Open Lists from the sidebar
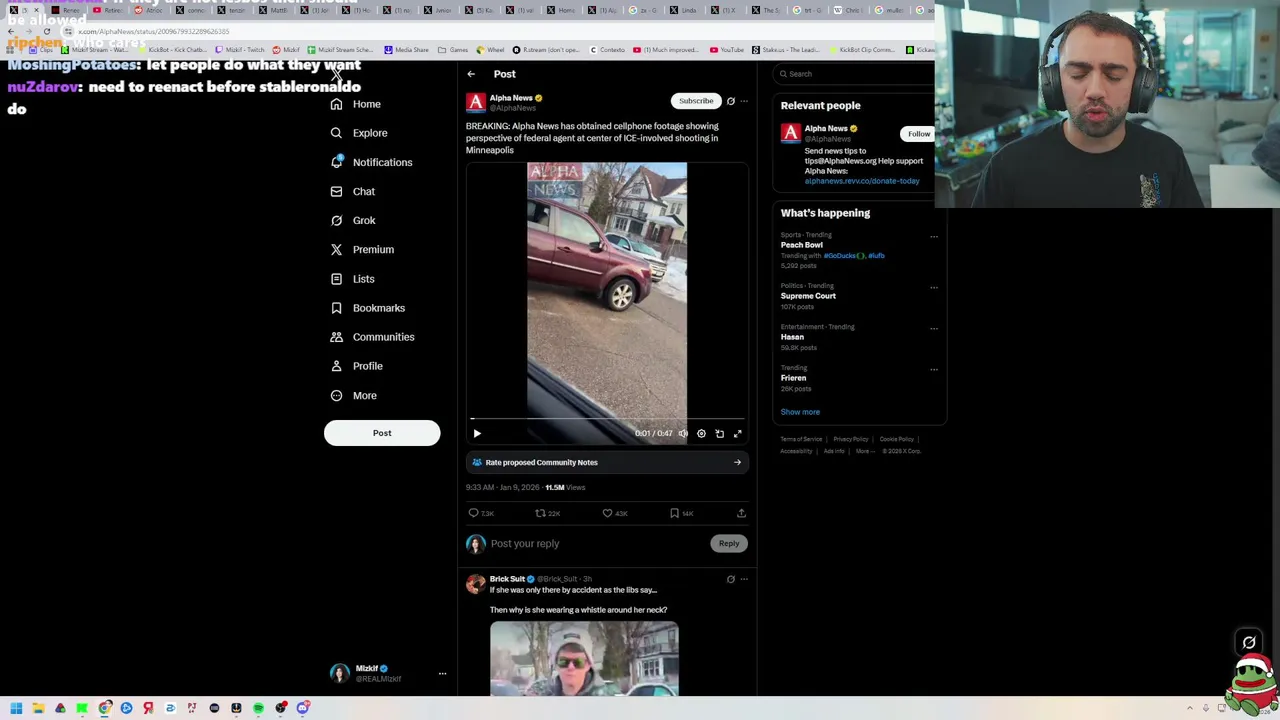 point(352,279)
